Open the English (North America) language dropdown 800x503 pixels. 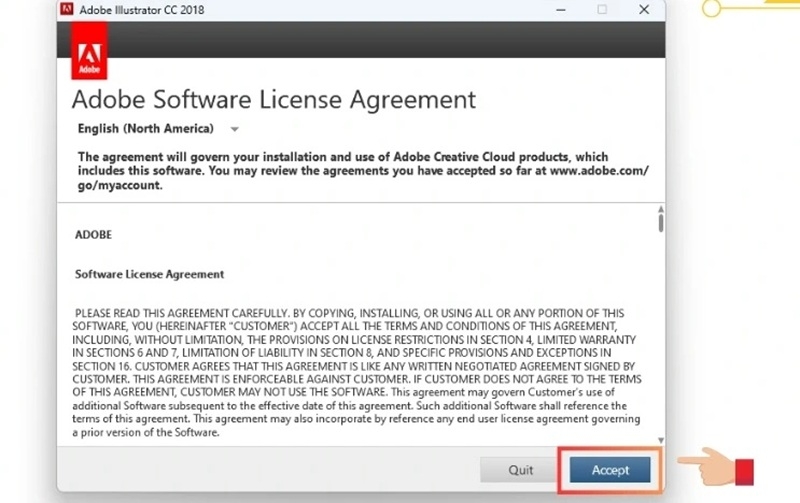pyautogui.click(x=158, y=129)
